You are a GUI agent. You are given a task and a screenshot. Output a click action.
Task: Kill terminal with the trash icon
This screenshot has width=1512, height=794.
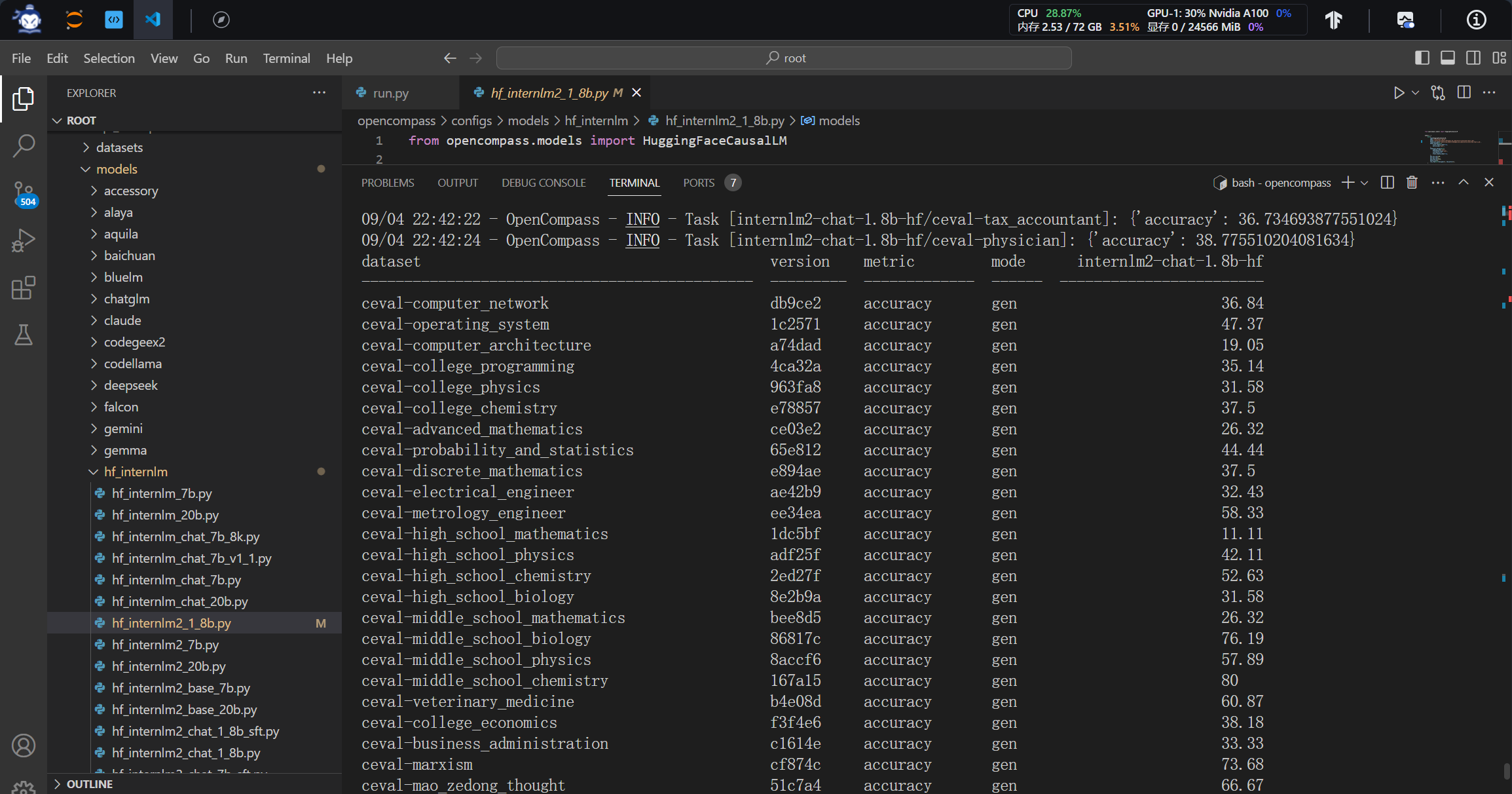(x=1412, y=183)
